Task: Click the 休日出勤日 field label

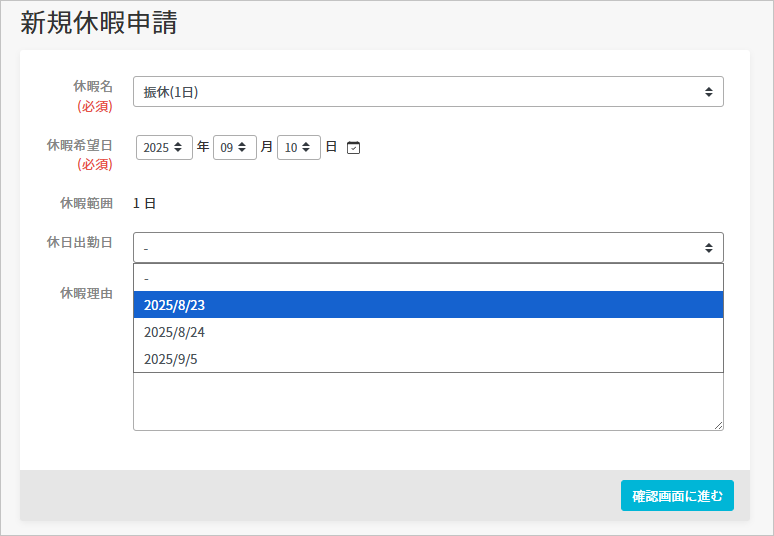Action: (x=80, y=243)
